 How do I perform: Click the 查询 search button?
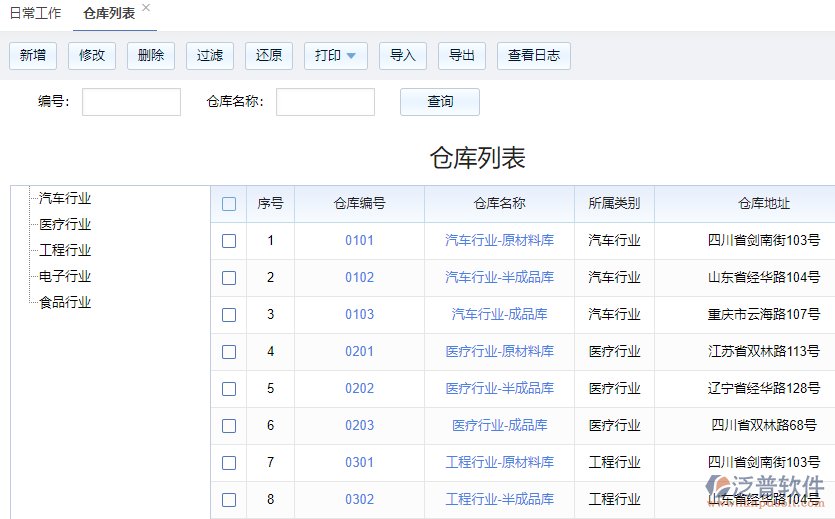(440, 102)
